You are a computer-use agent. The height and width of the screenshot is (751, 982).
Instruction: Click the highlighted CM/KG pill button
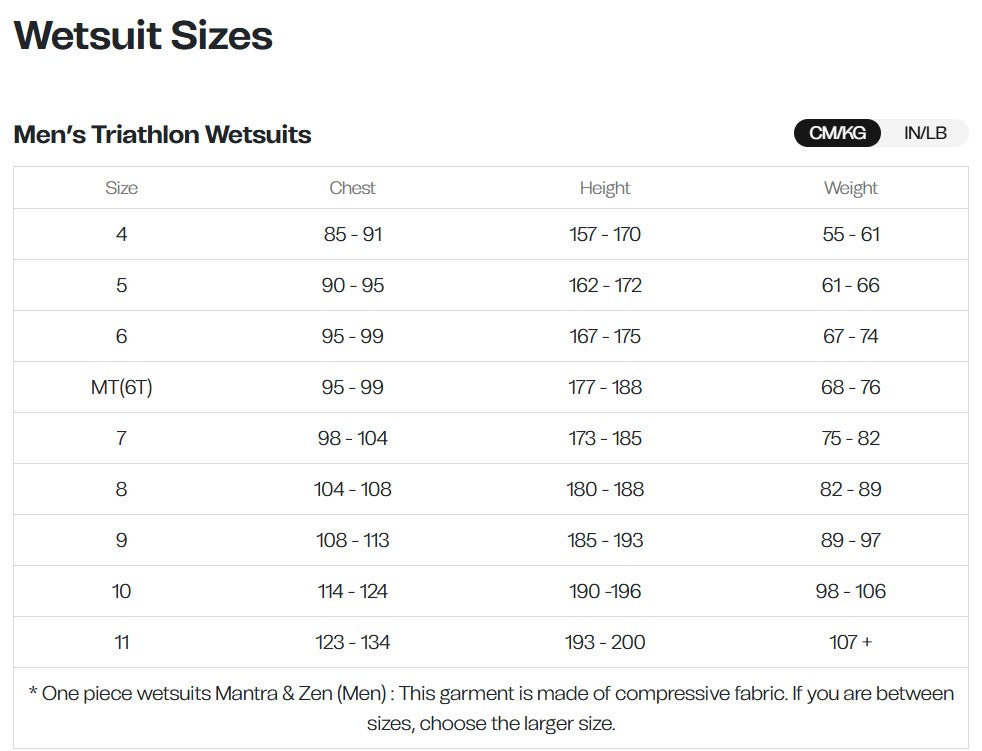pyautogui.click(x=836, y=132)
